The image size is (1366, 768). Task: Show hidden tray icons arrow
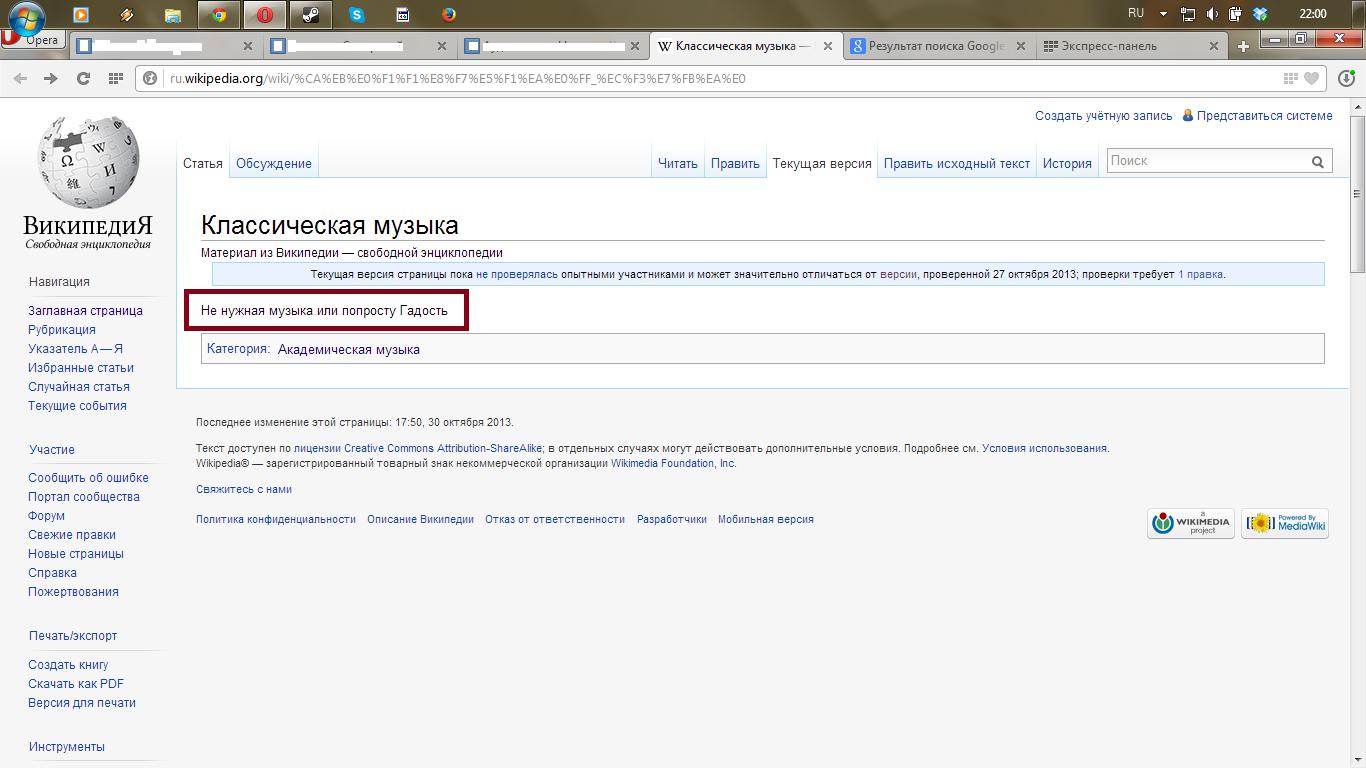pos(1163,14)
